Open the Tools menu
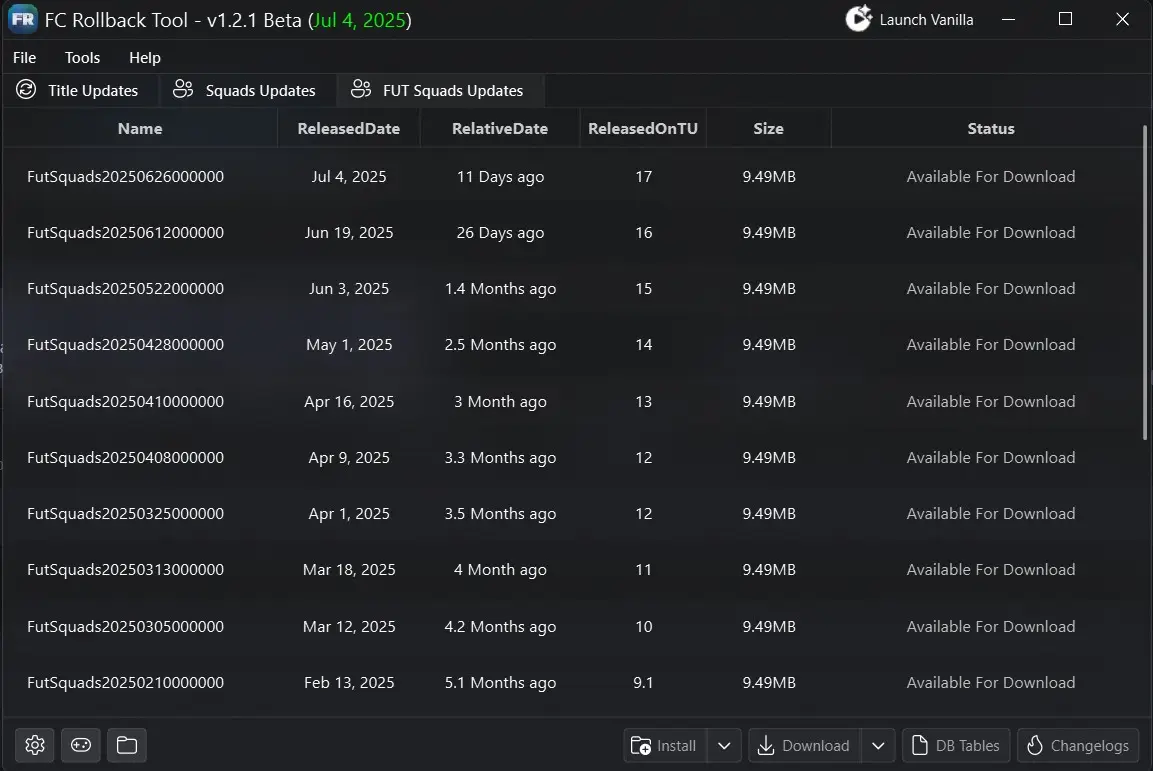The height and width of the screenshot is (771, 1153). point(82,57)
